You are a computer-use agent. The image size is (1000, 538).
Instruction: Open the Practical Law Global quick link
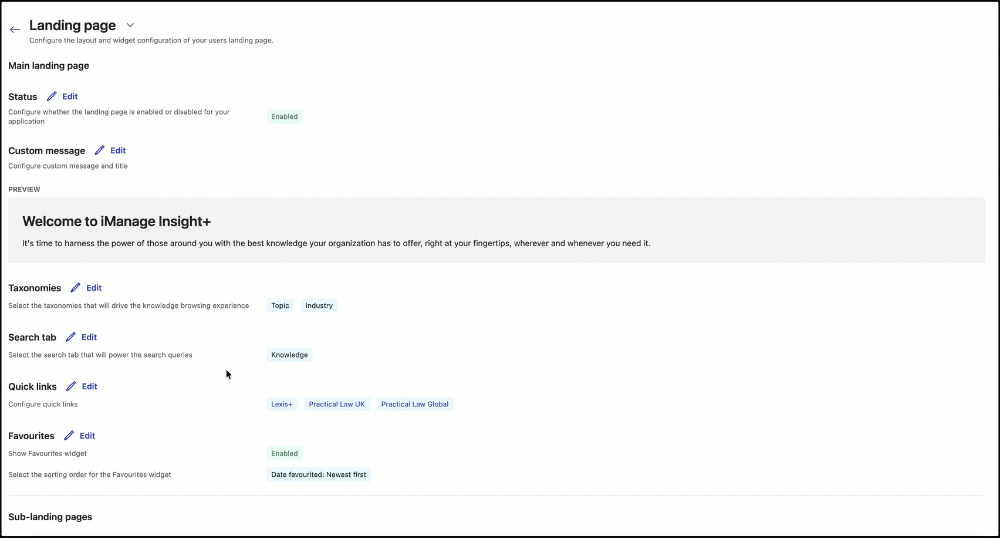click(415, 404)
